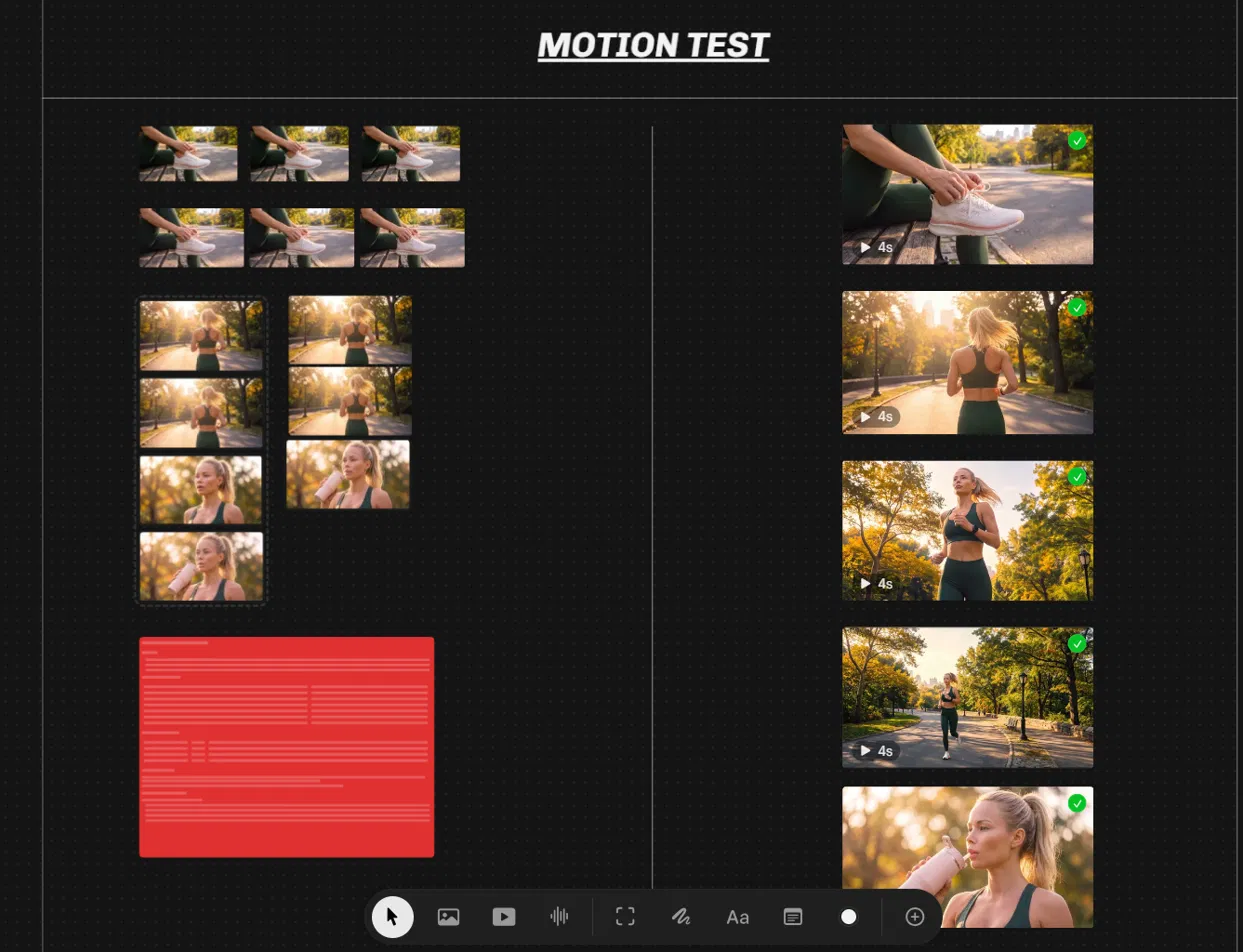Select the MOTION TEST title text

(x=653, y=45)
